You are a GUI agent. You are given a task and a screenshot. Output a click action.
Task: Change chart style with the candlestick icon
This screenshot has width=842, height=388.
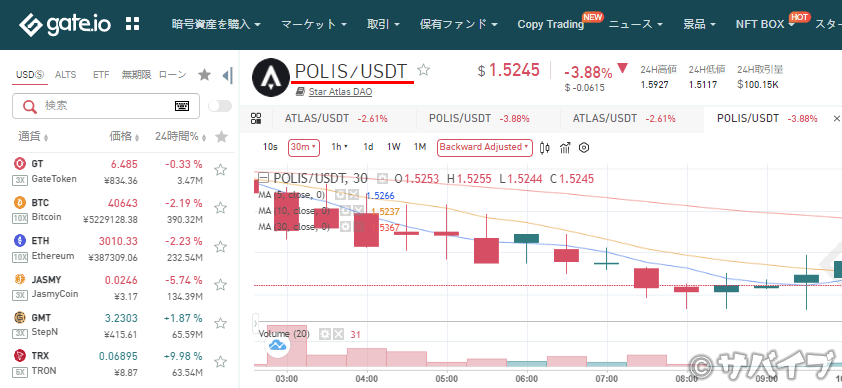545,148
